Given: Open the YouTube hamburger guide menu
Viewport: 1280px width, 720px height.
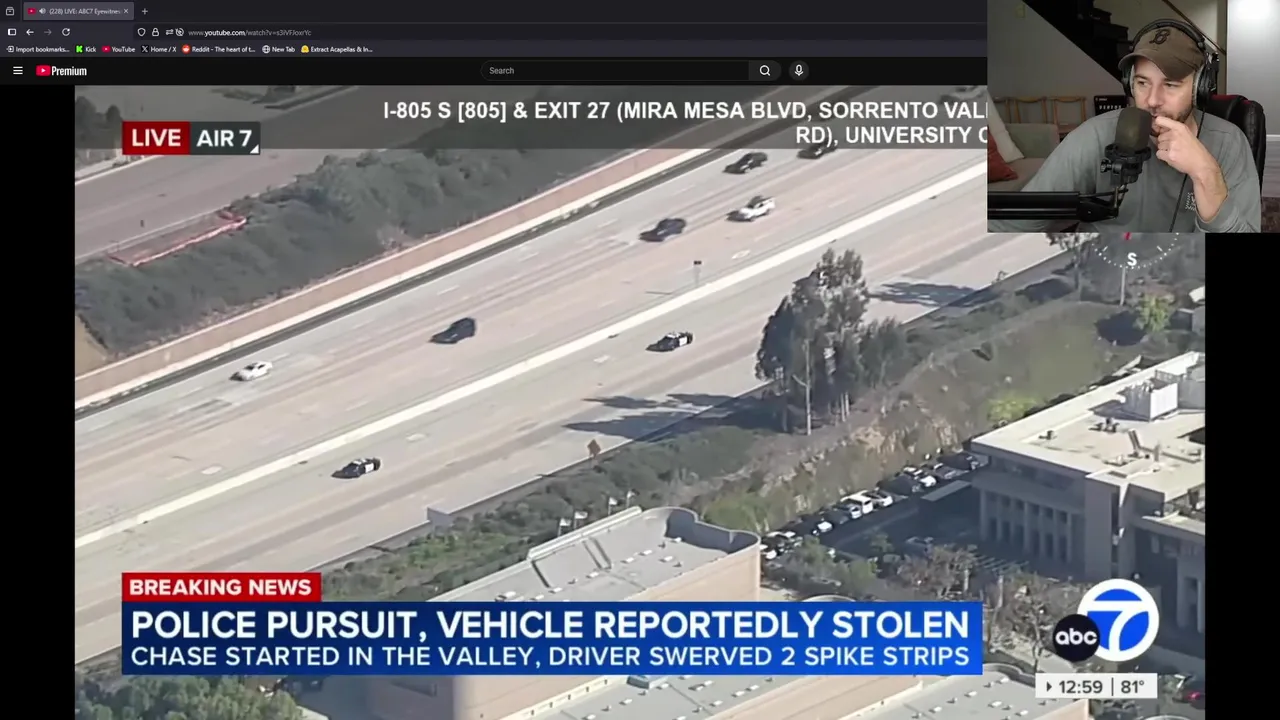Looking at the screenshot, I should [x=17, y=71].
